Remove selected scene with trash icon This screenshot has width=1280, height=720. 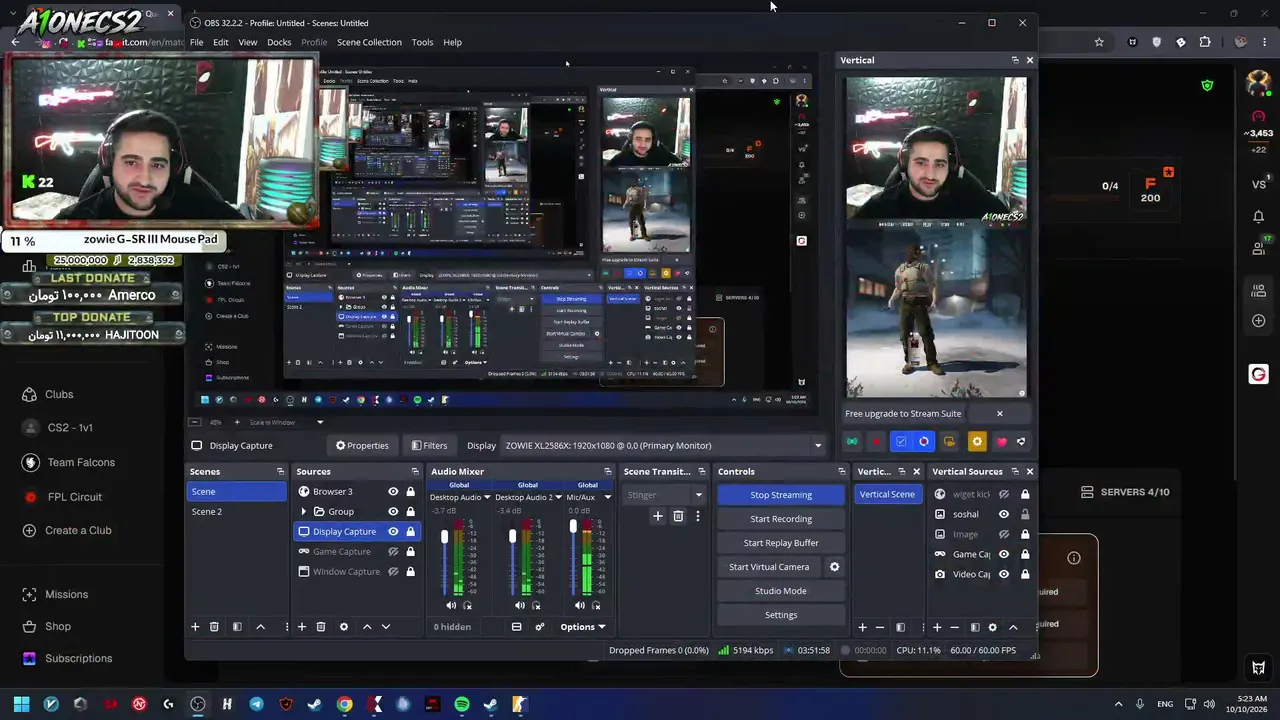click(x=214, y=627)
